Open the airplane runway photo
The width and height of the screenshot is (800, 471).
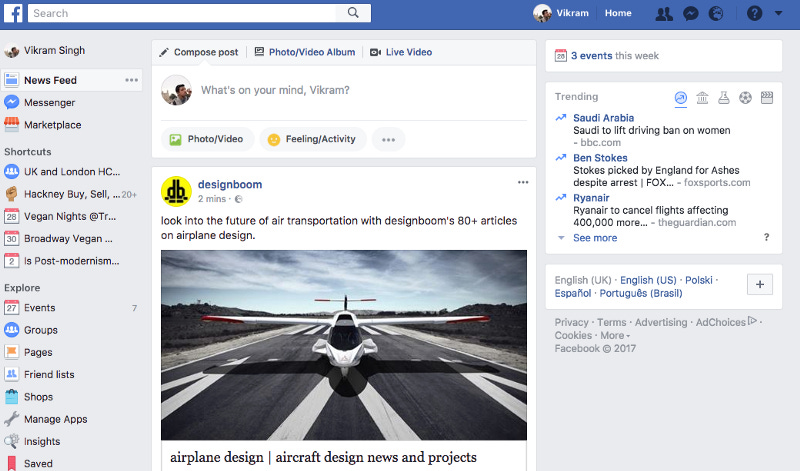[344, 345]
